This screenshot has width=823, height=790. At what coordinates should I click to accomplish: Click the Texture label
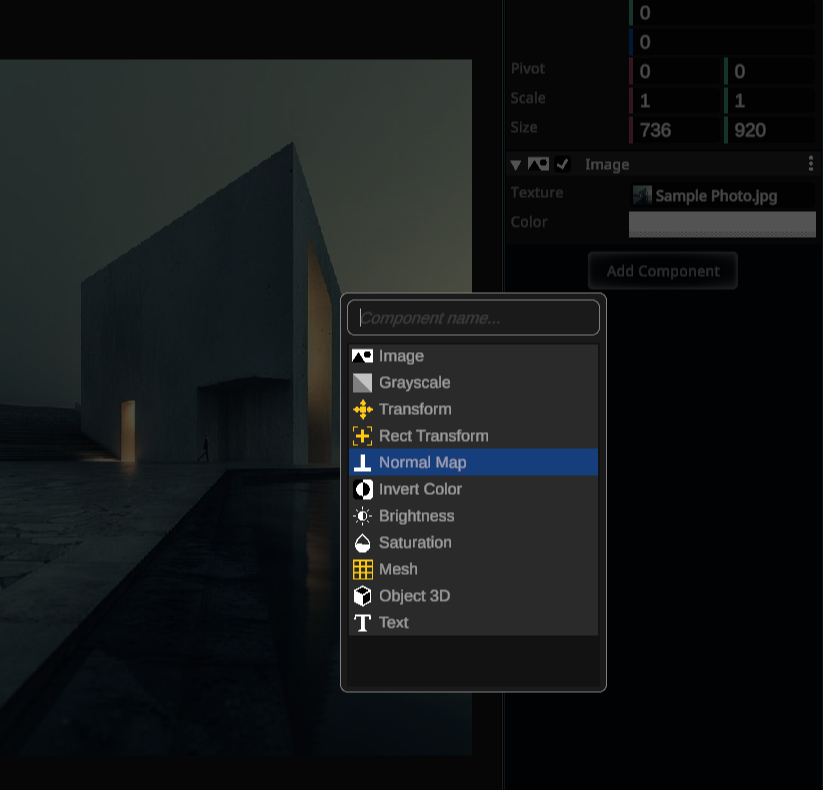(537, 193)
